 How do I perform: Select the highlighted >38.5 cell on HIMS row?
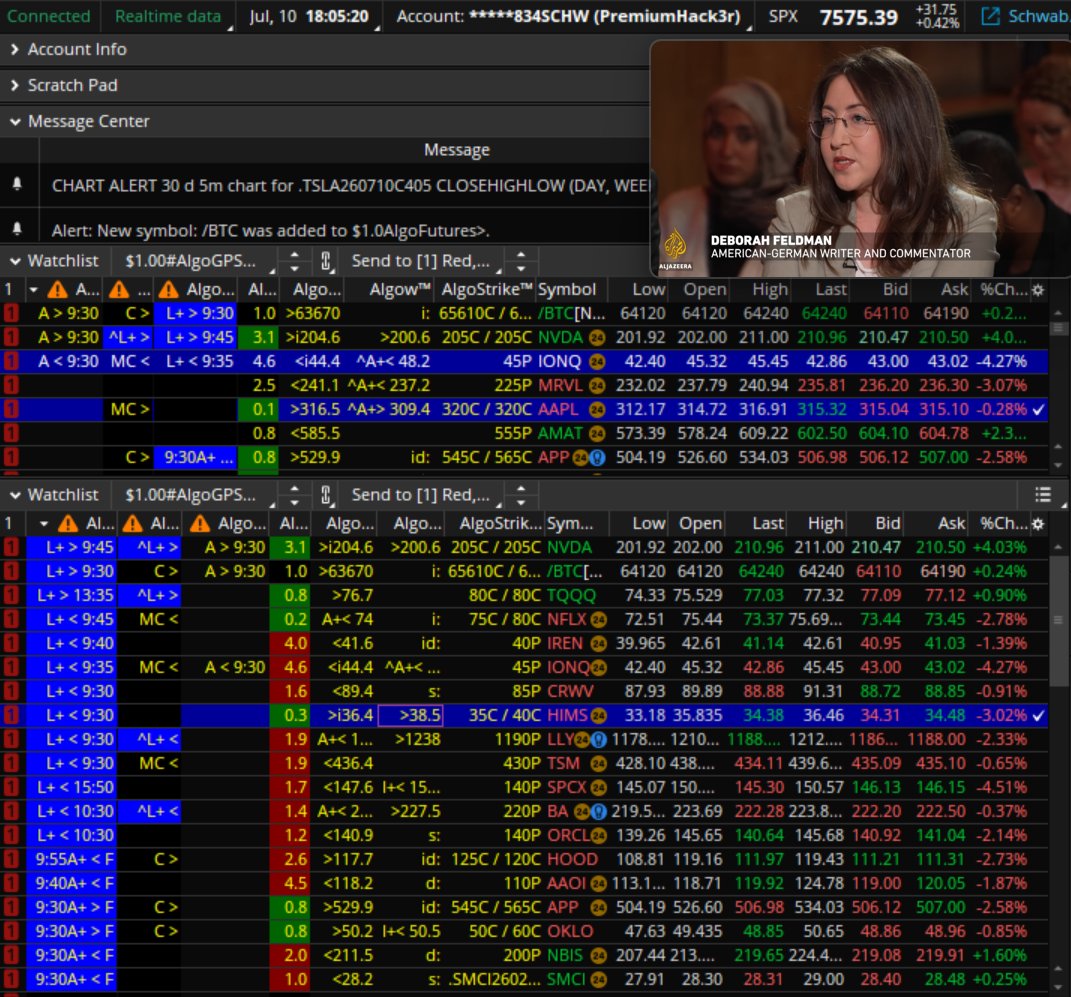(411, 716)
